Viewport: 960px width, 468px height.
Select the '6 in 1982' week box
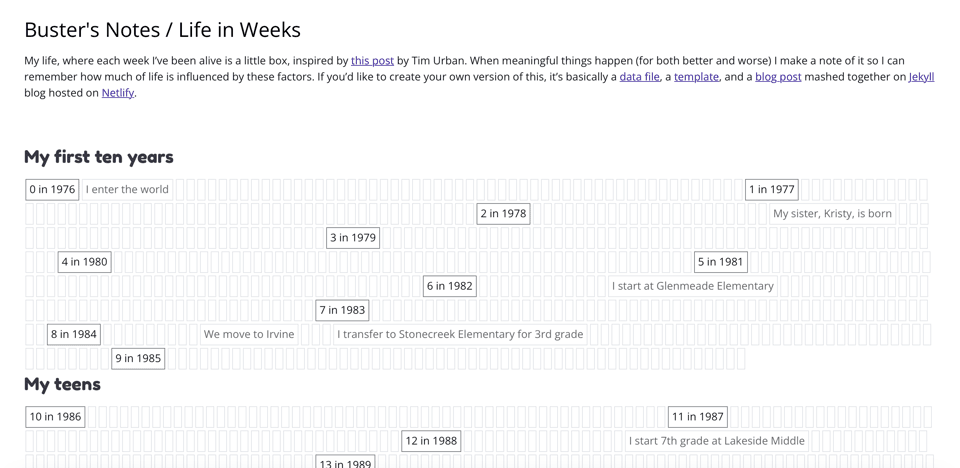tap(449, 286)
